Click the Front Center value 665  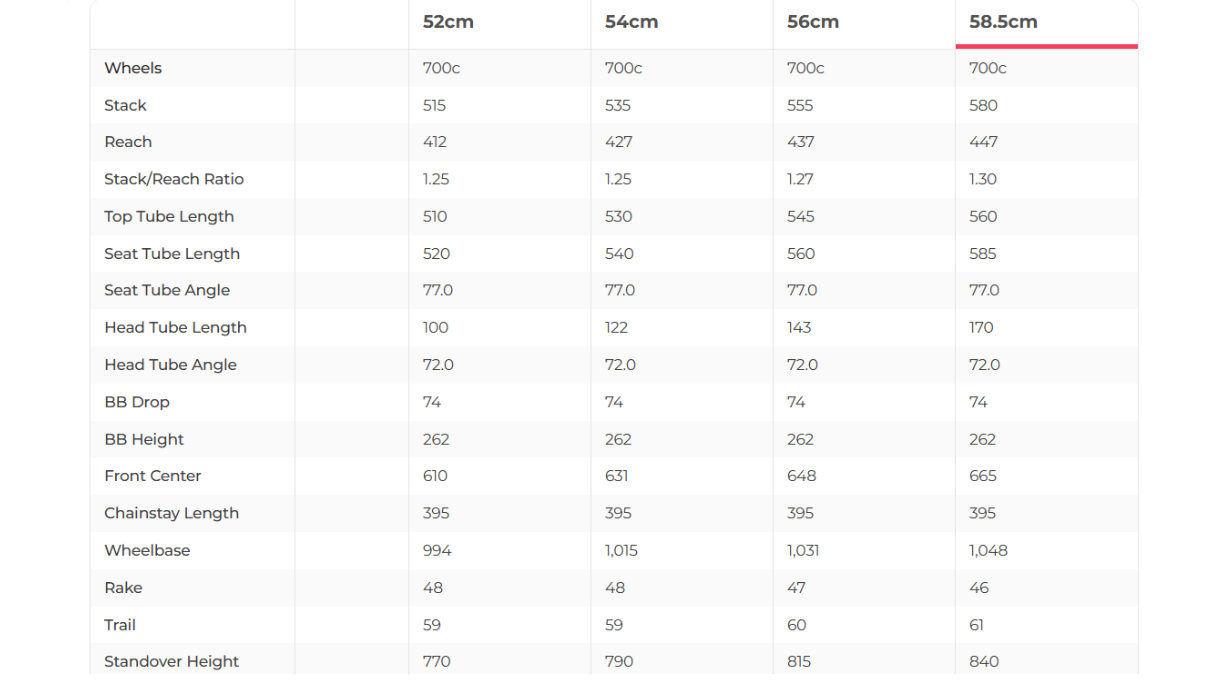click(x=983, y=476)
